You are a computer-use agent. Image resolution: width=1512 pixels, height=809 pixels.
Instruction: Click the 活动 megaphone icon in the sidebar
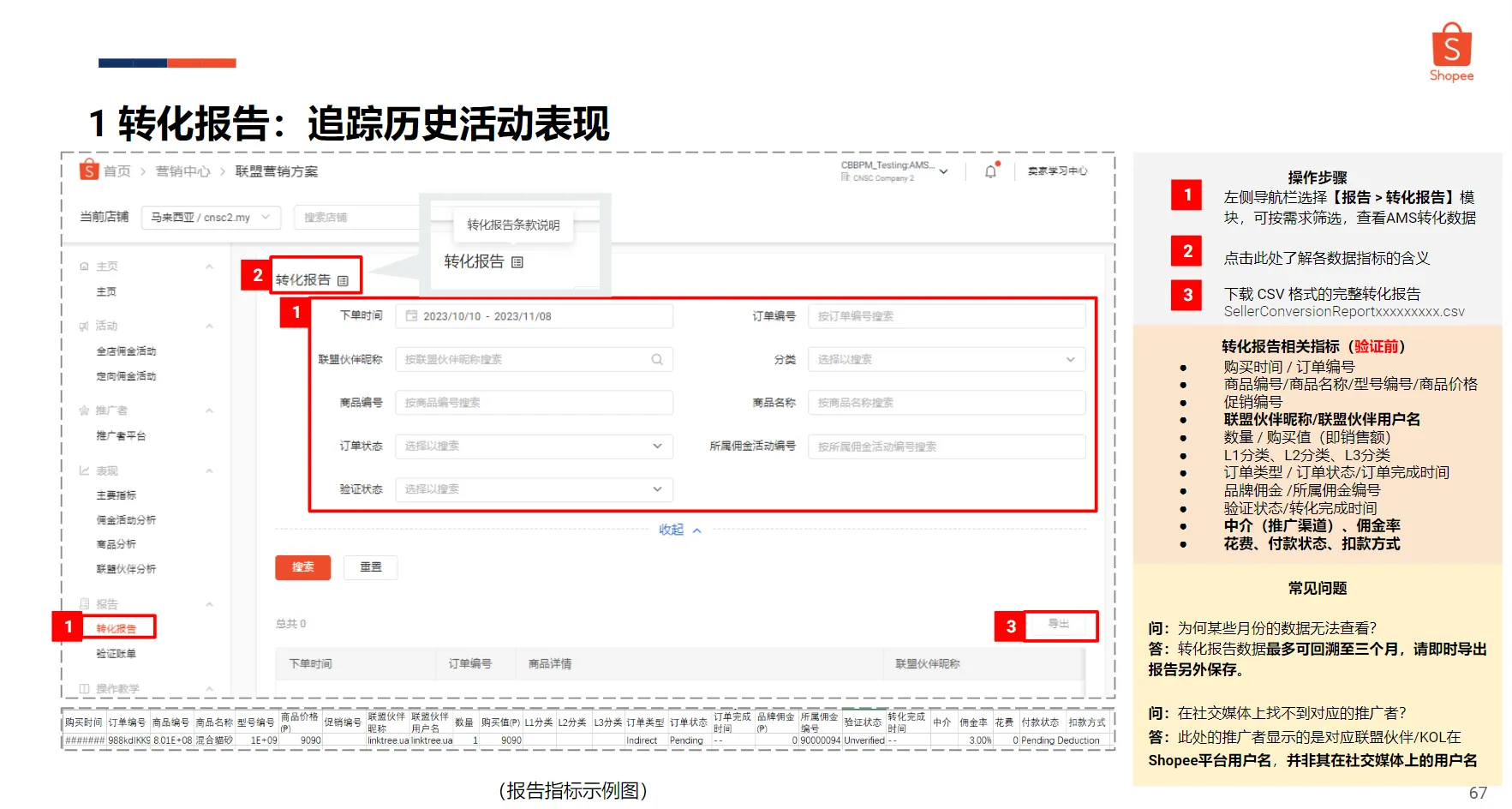(x=83, y=325)
